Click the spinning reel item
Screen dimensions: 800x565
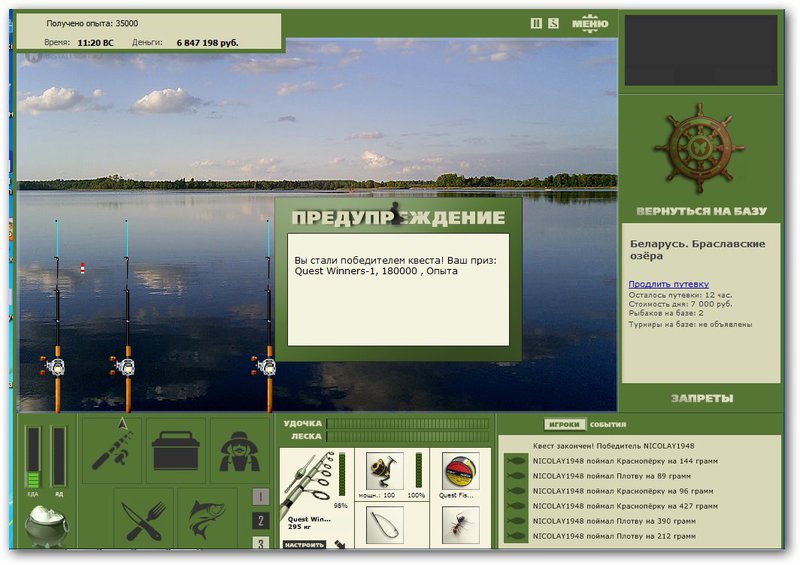click(x=385, y=471)
